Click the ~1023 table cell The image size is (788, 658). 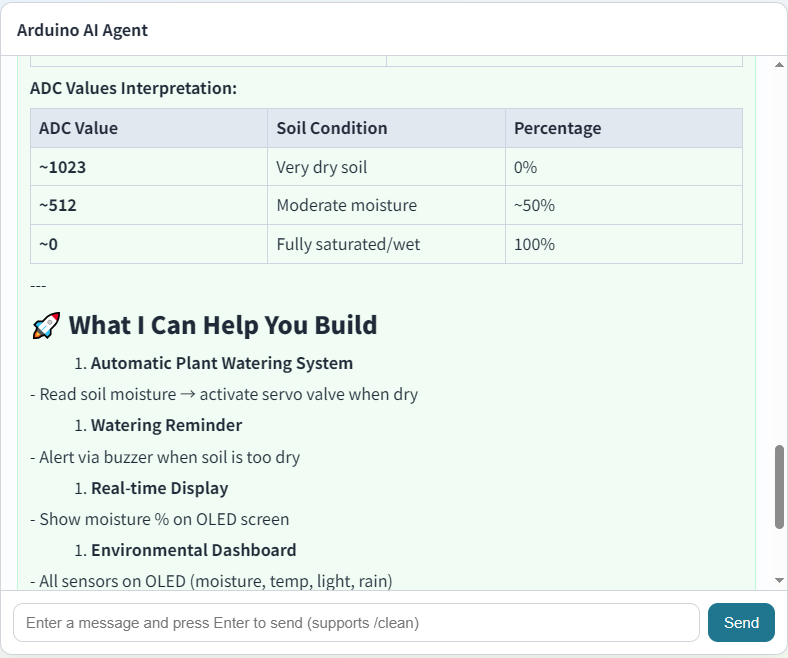[x=149, y=167]
